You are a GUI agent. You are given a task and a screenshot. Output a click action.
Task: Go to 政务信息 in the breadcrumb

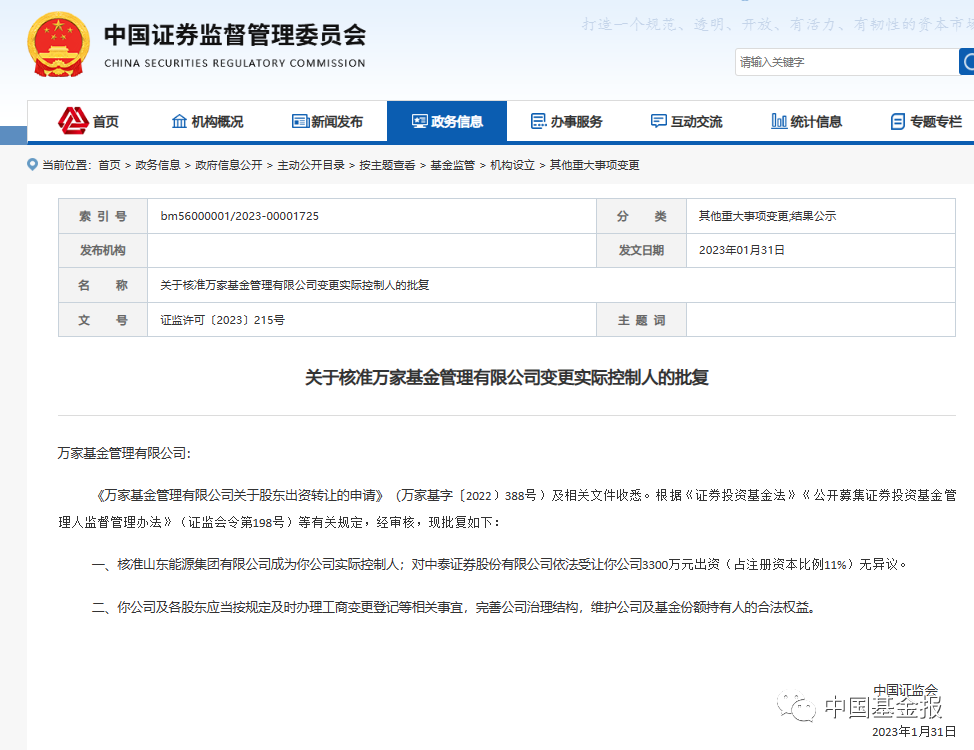pos(158,165)
